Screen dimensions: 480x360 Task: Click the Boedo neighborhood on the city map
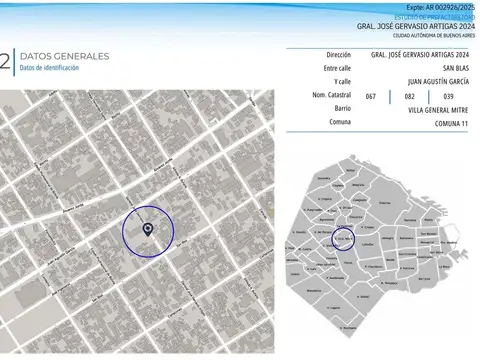tap(390, 260)
